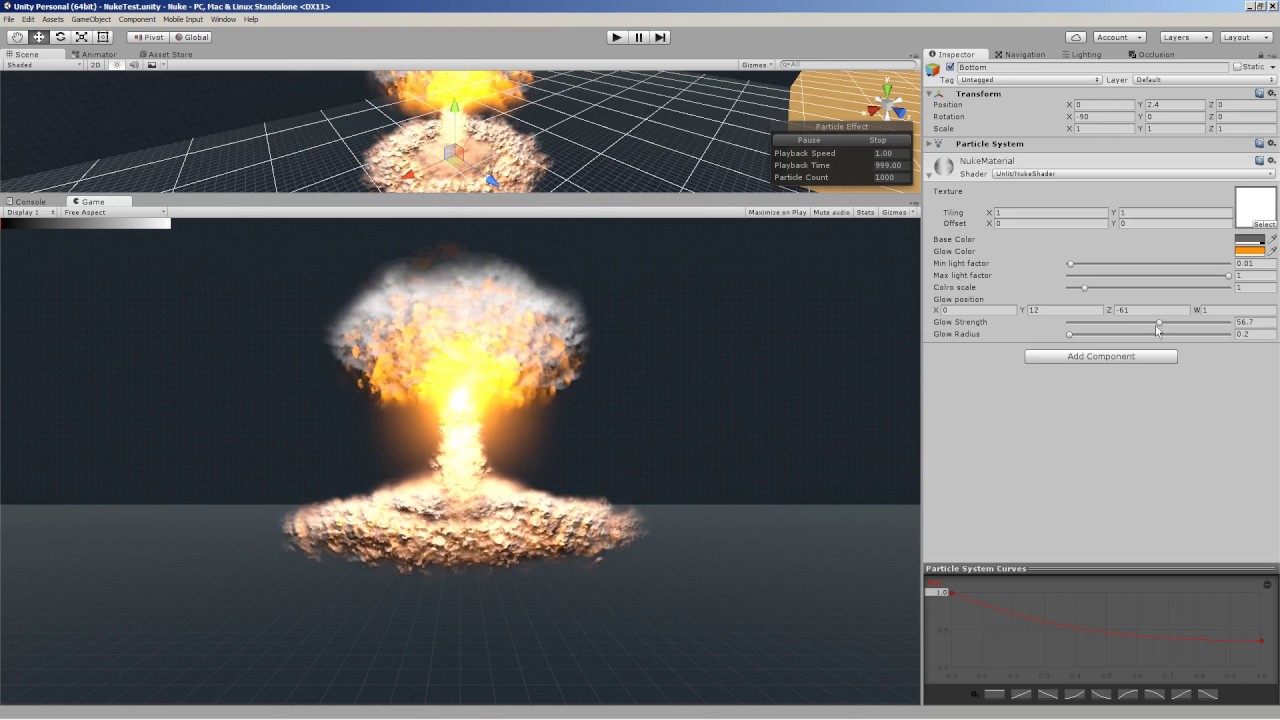The width and height of the screenshot is (1280, 720).
Task: Open the GameObject menu
Action: [x=91, y=19]
